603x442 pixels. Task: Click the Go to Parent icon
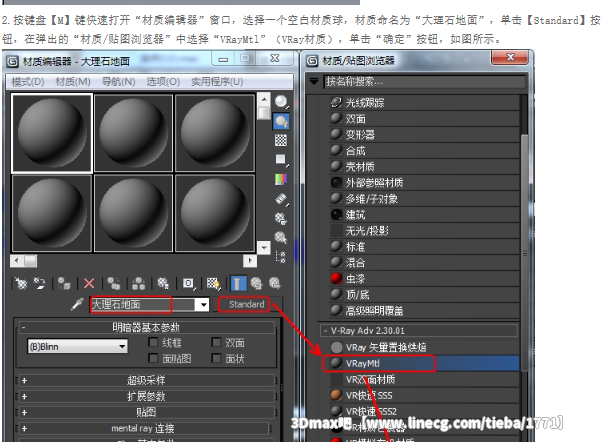point(257,284)
